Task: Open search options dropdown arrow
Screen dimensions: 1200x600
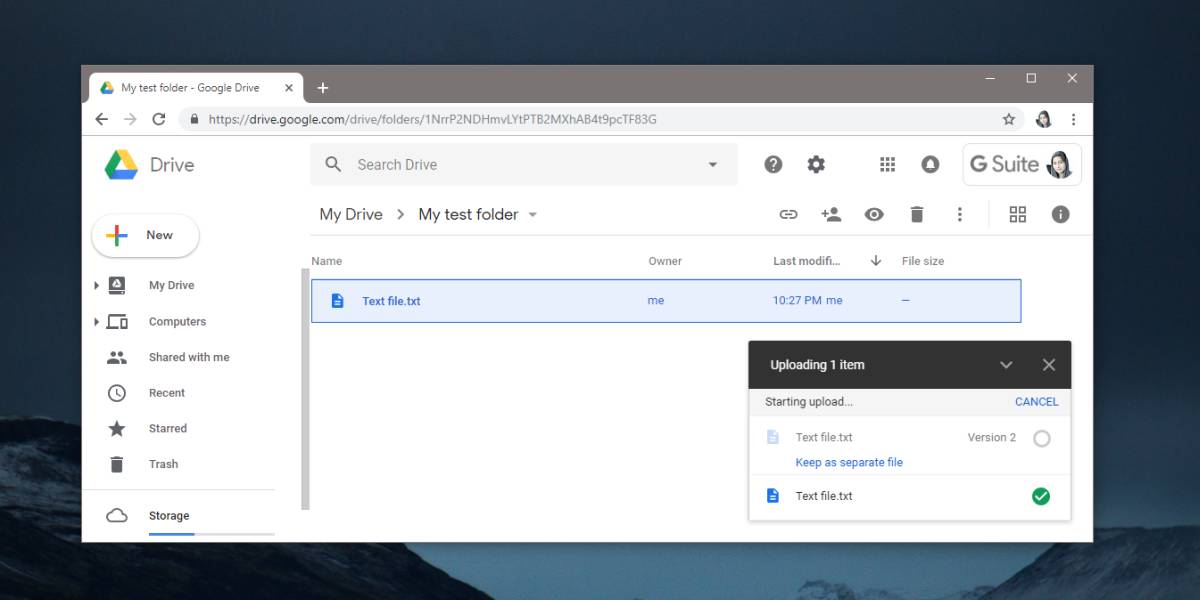Action: point(713,165)
